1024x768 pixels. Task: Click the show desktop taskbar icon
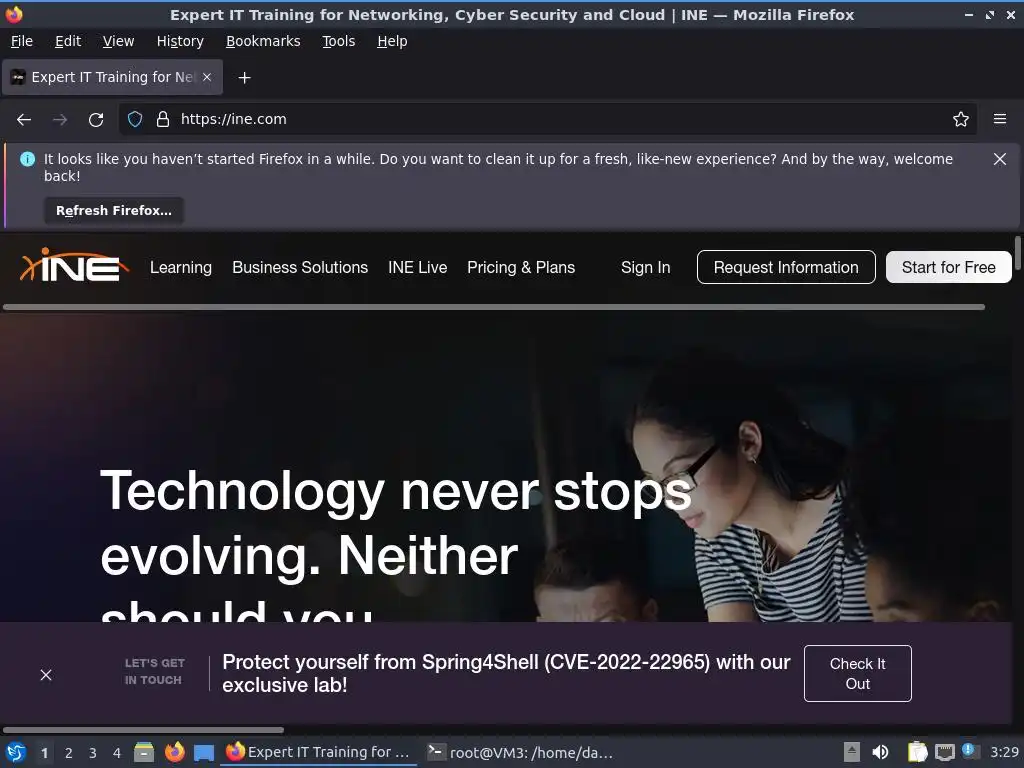[x=204, y=753]
